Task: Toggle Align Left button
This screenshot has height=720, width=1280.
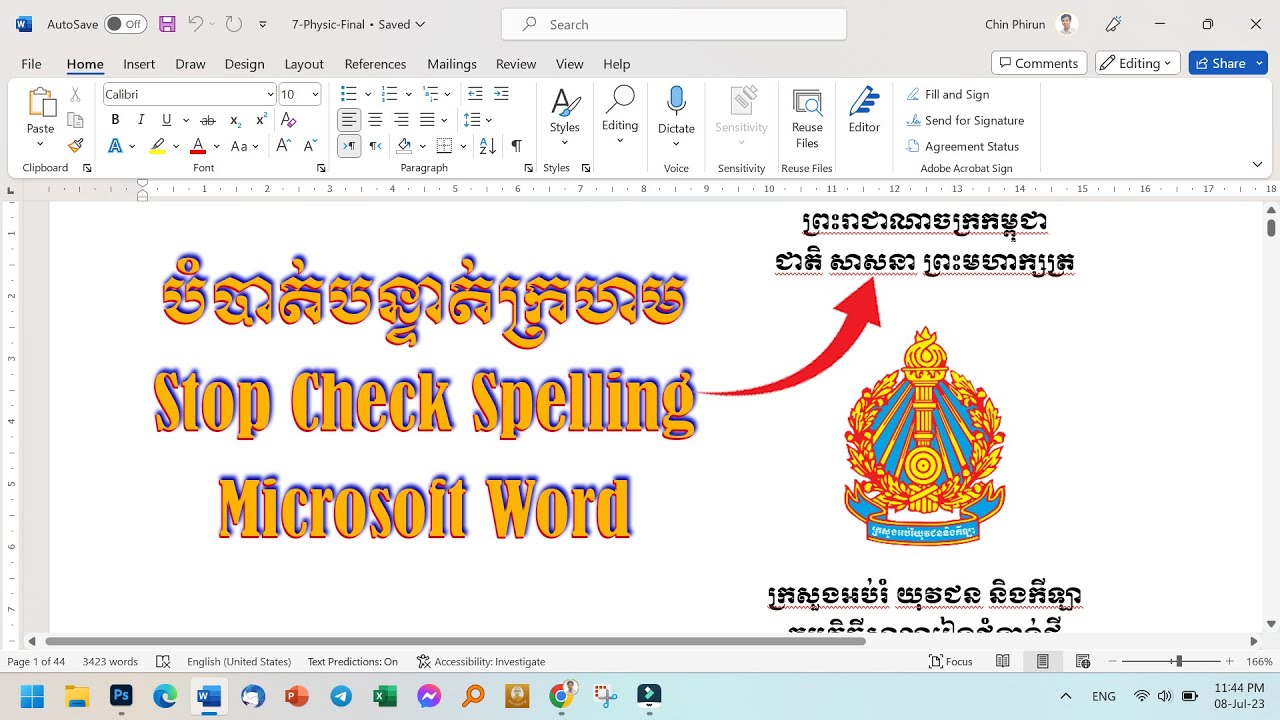Action: (348, 120)
